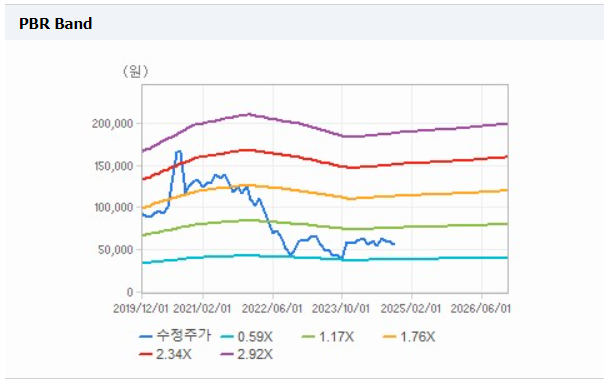Click the 2023/10/01 x-axis date
Viewport: 614px width, 382px height.
point(341,308)
